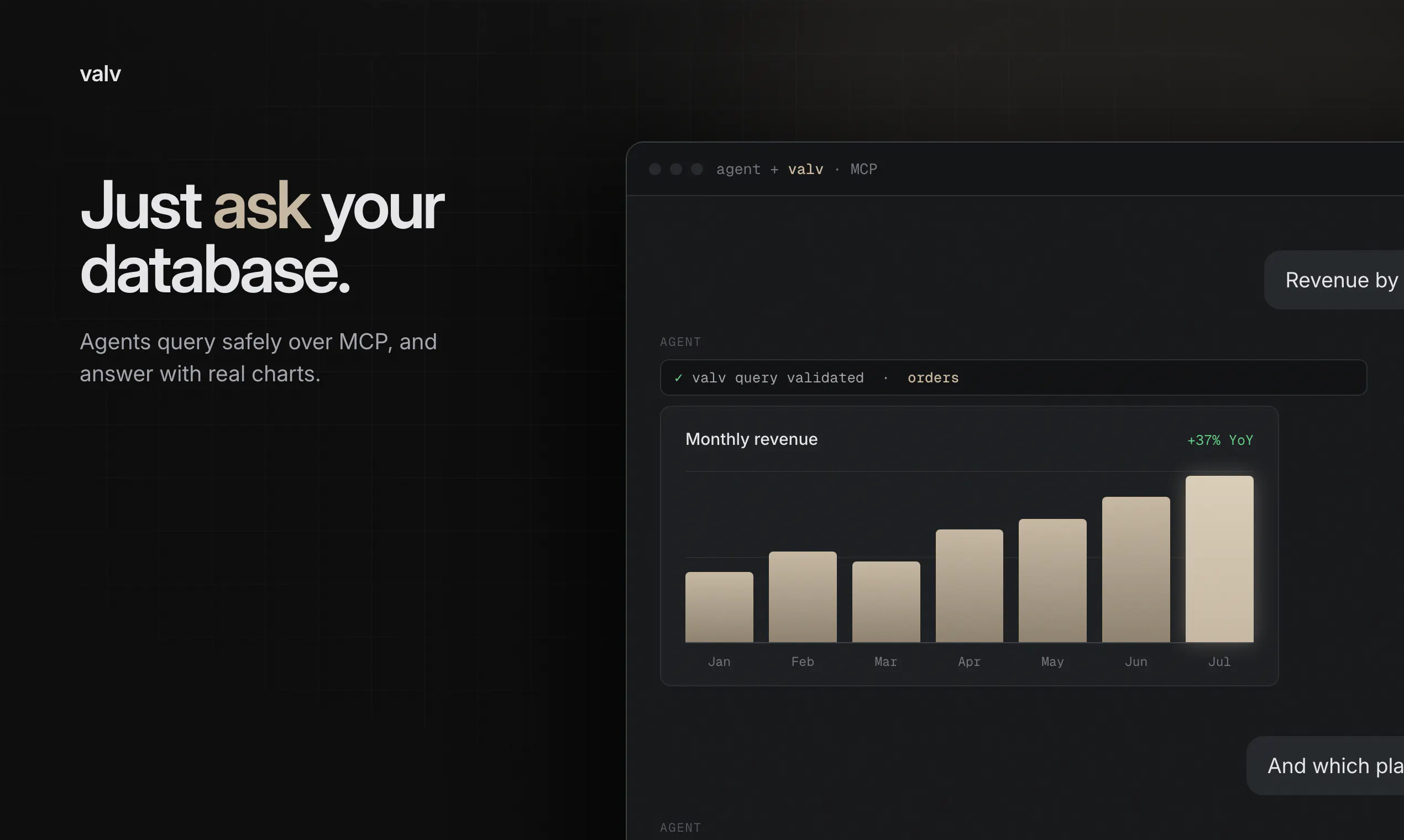This screenshot has width=1404, height=840.
Task: Select the highlighted Jul revenue bar
Action: pyautogui.click(x=1219, y=559)
